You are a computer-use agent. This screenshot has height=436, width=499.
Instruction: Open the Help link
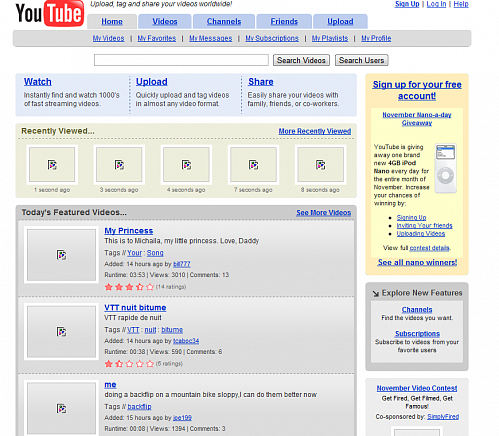[461, 4]
